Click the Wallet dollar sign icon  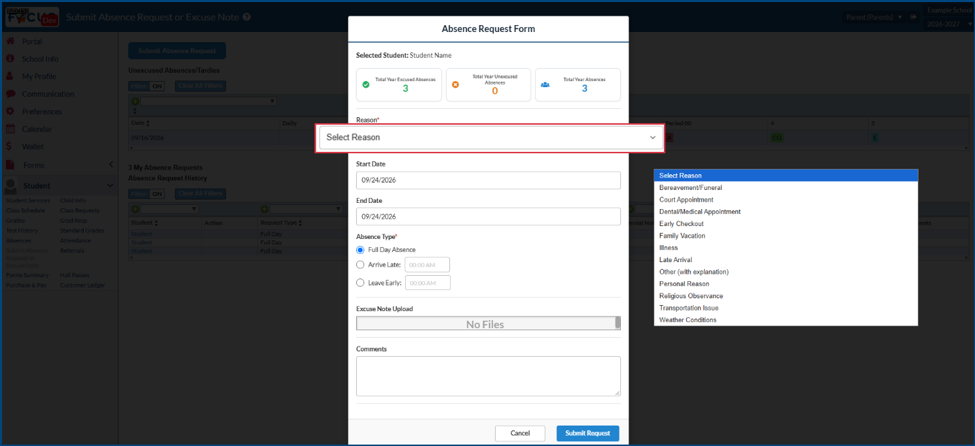[x=9, y=146]
